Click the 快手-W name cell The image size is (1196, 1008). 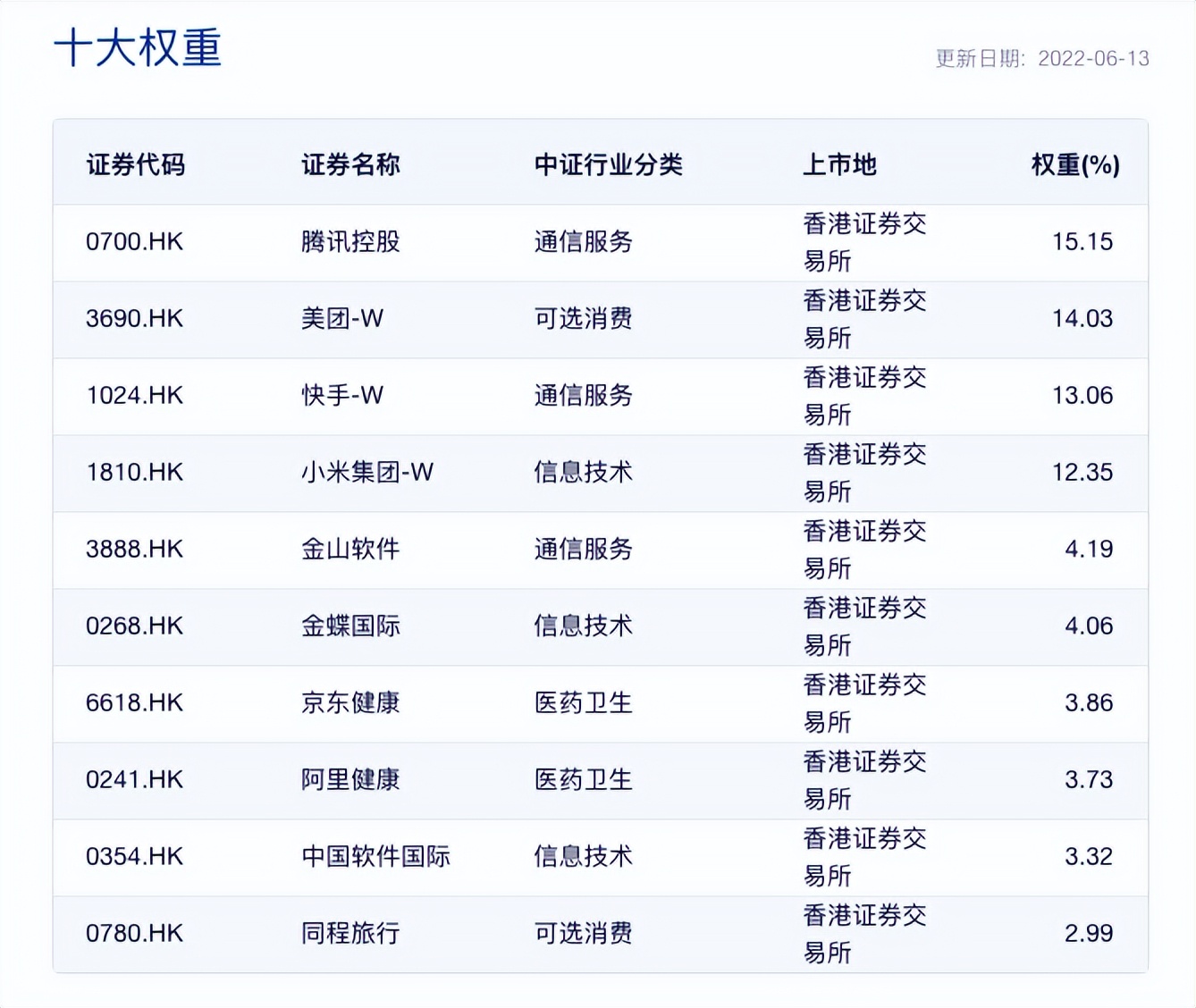point(342,396)
